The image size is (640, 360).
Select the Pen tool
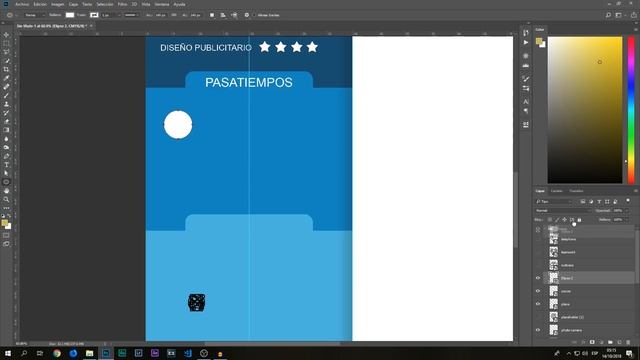coord(6,156)
